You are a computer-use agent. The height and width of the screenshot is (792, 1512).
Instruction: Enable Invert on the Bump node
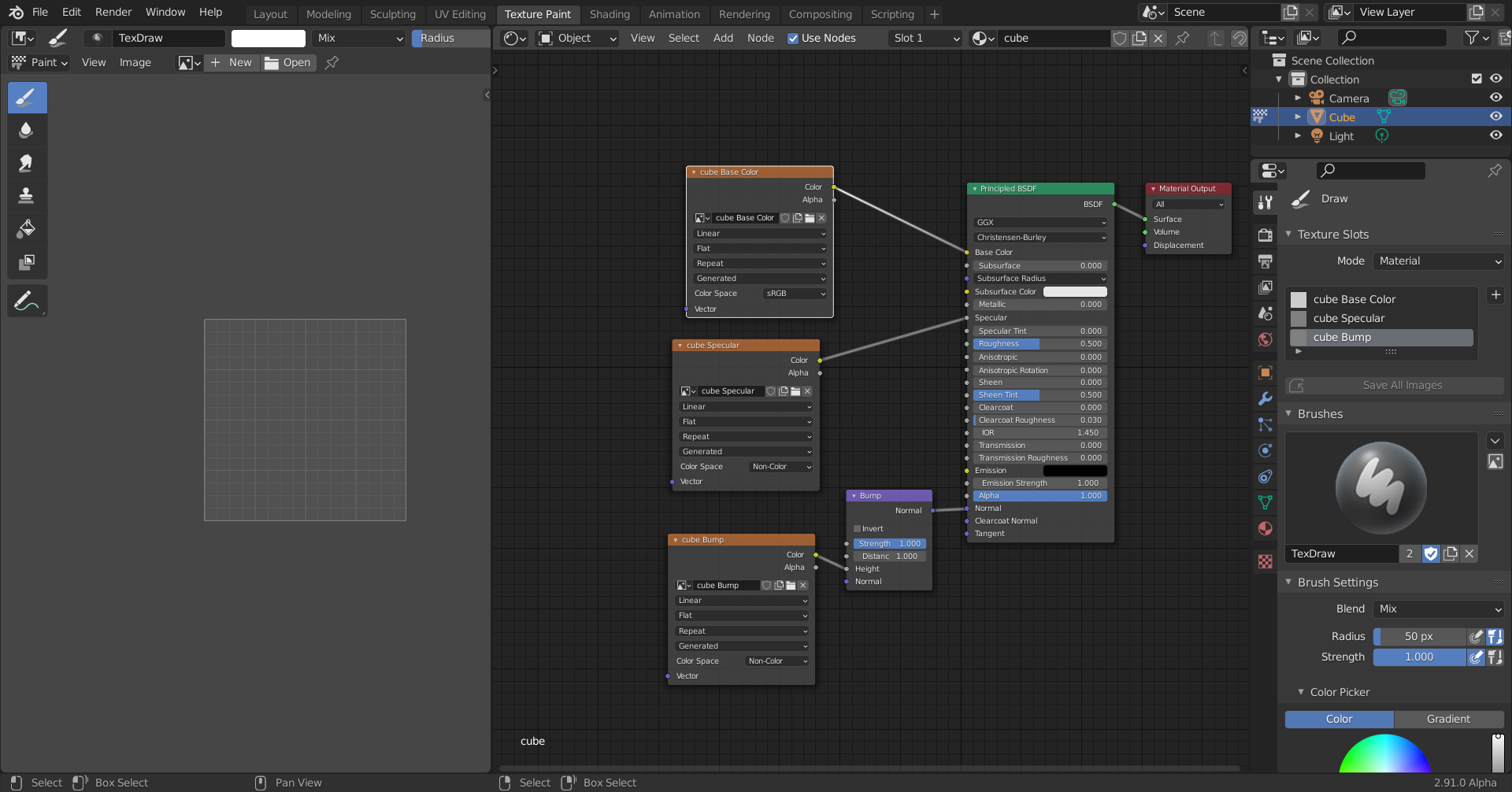pos(858,528)
